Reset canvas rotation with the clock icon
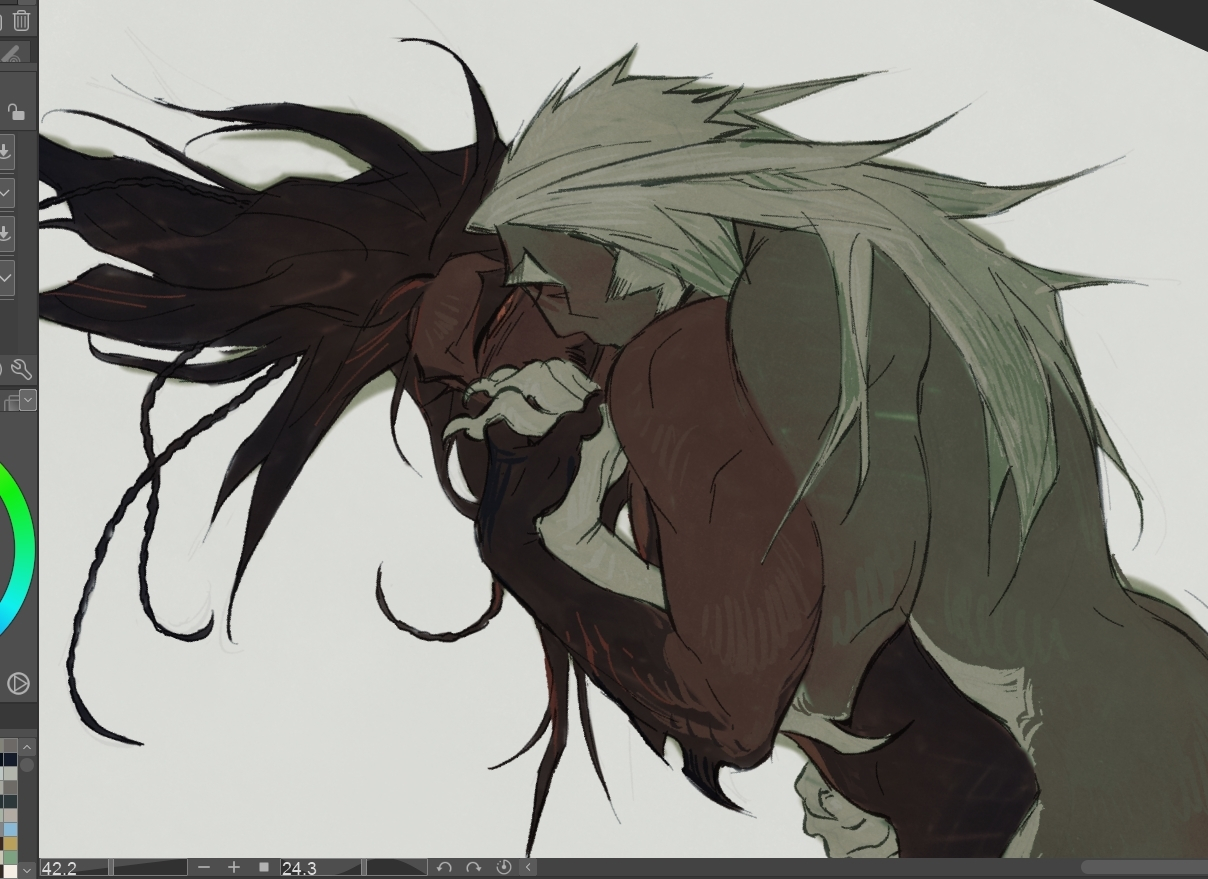The width and height of the screenshot is (1208, 879). (504, 867)
